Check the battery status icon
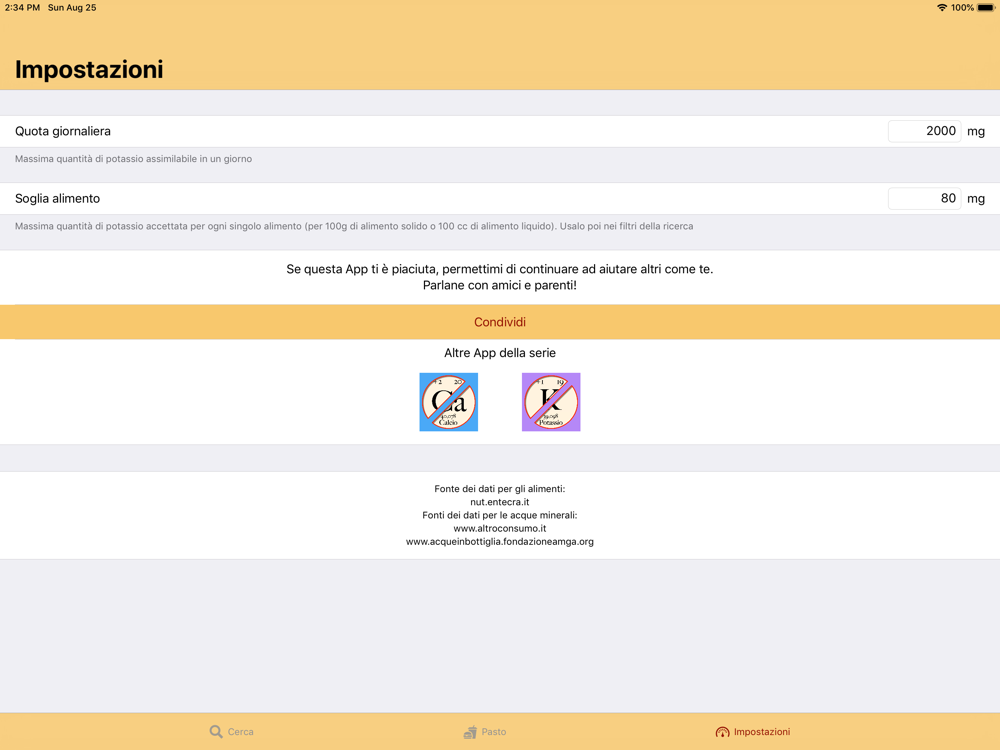Image resolution: width=1000 pixels, height=750 pixels. [x=986, y=8]
